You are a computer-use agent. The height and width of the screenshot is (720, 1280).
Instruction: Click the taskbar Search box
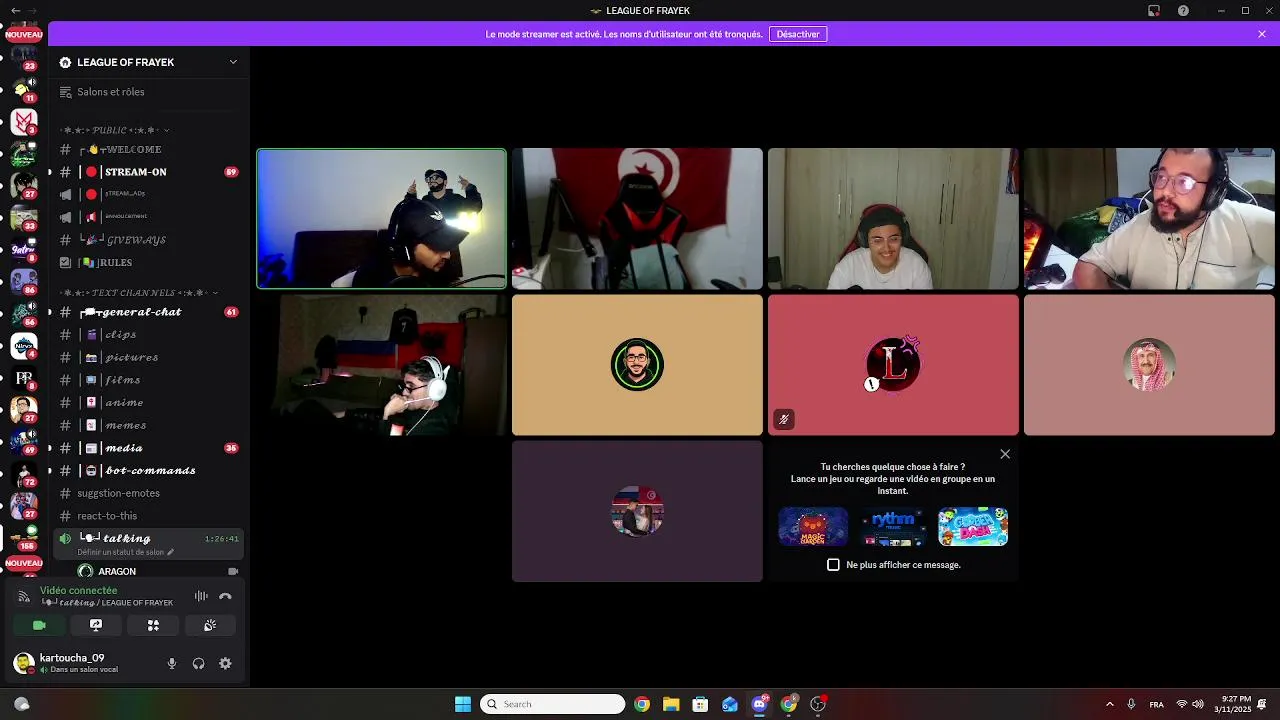point(553,704)
